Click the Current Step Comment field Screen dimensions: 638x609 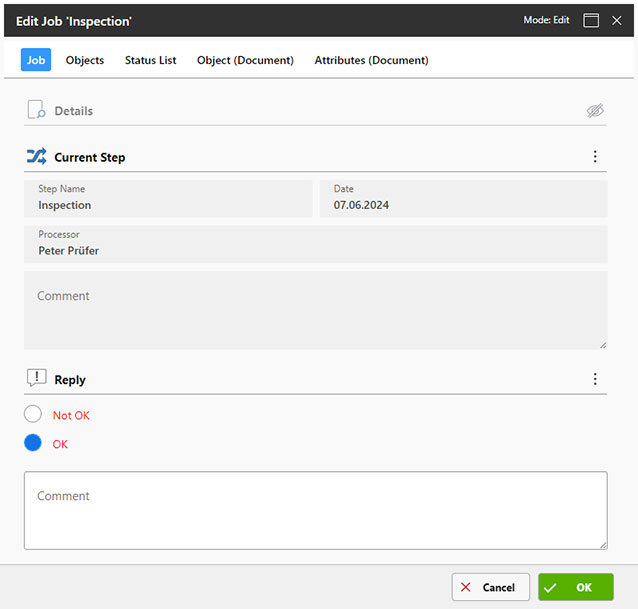tap(315, 310)
